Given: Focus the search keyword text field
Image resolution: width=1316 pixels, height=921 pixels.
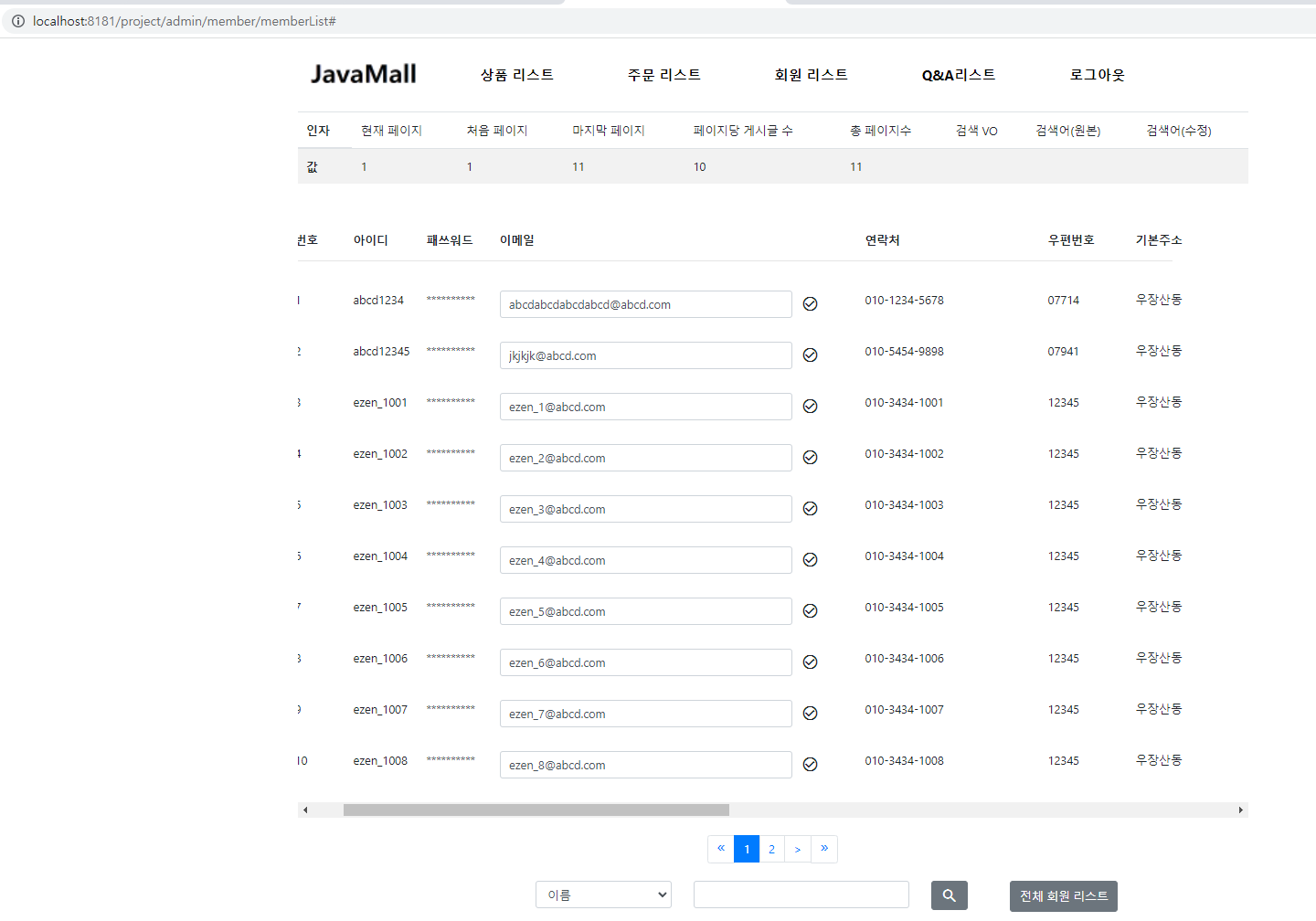Looking at the screenshot, I should tap(801, 895).
